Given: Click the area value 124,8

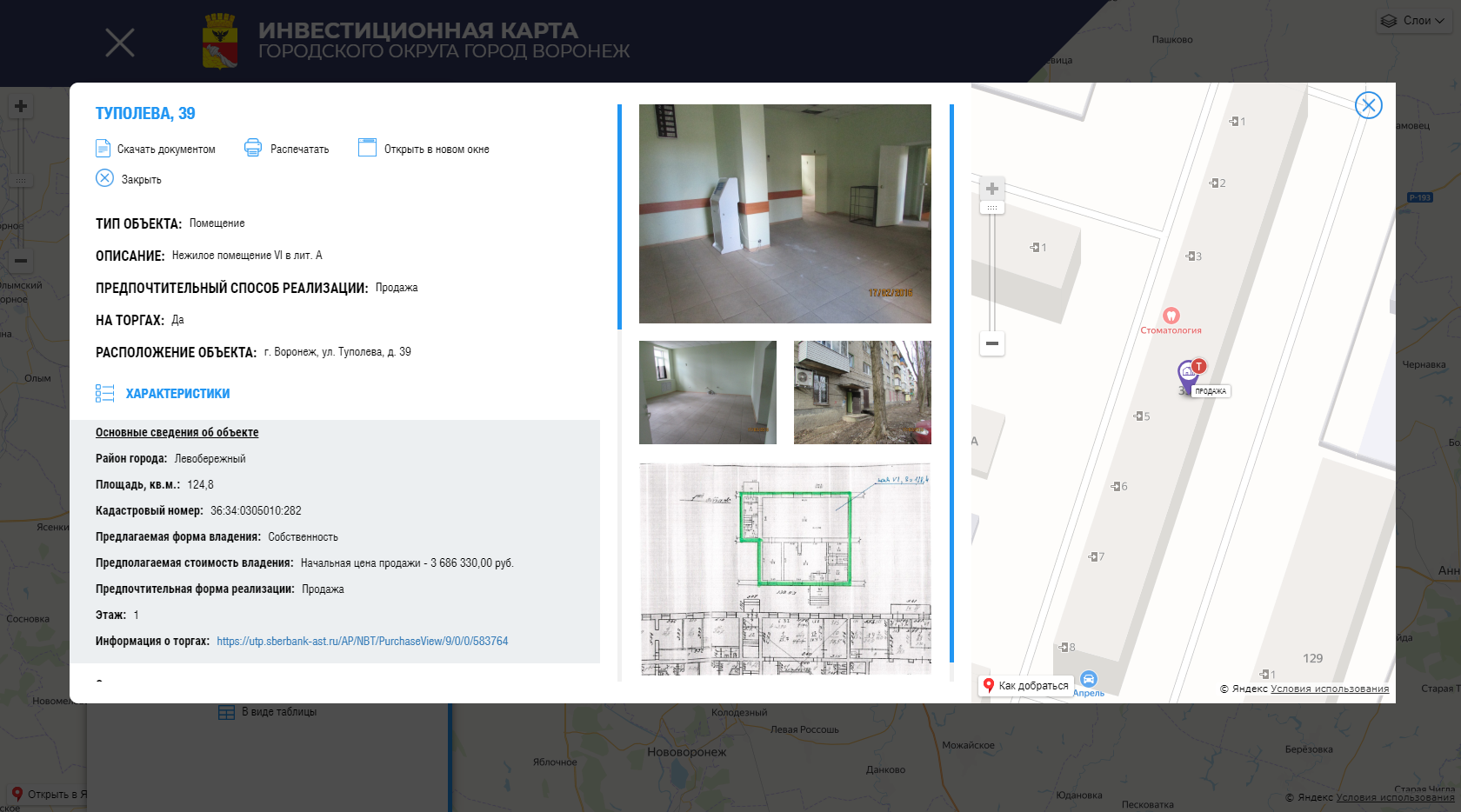Looking at the screenshot, I should (x=200, y=485).
